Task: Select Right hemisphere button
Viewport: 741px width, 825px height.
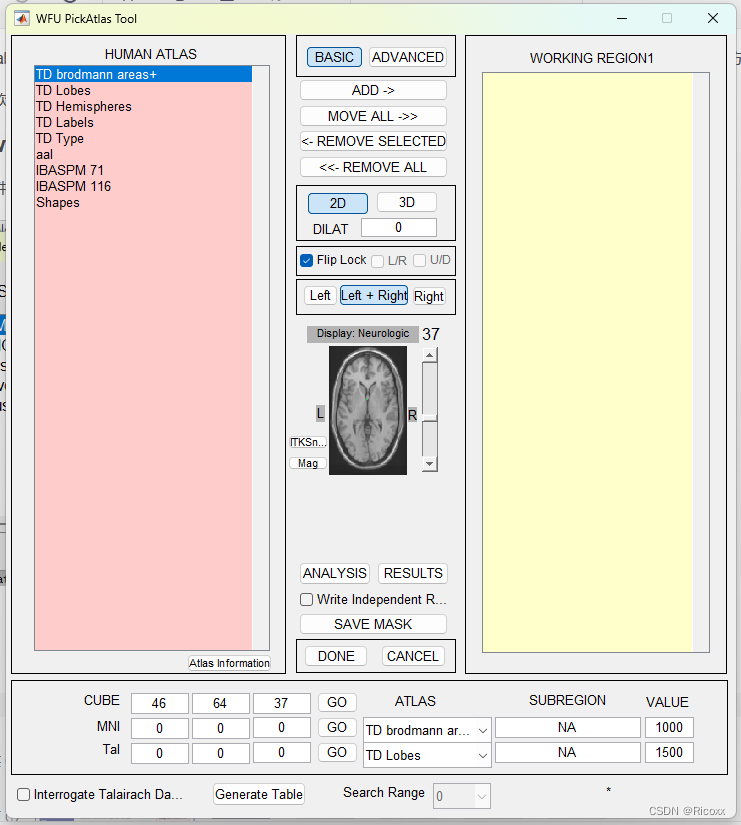Action: click(x=429, y=296)
